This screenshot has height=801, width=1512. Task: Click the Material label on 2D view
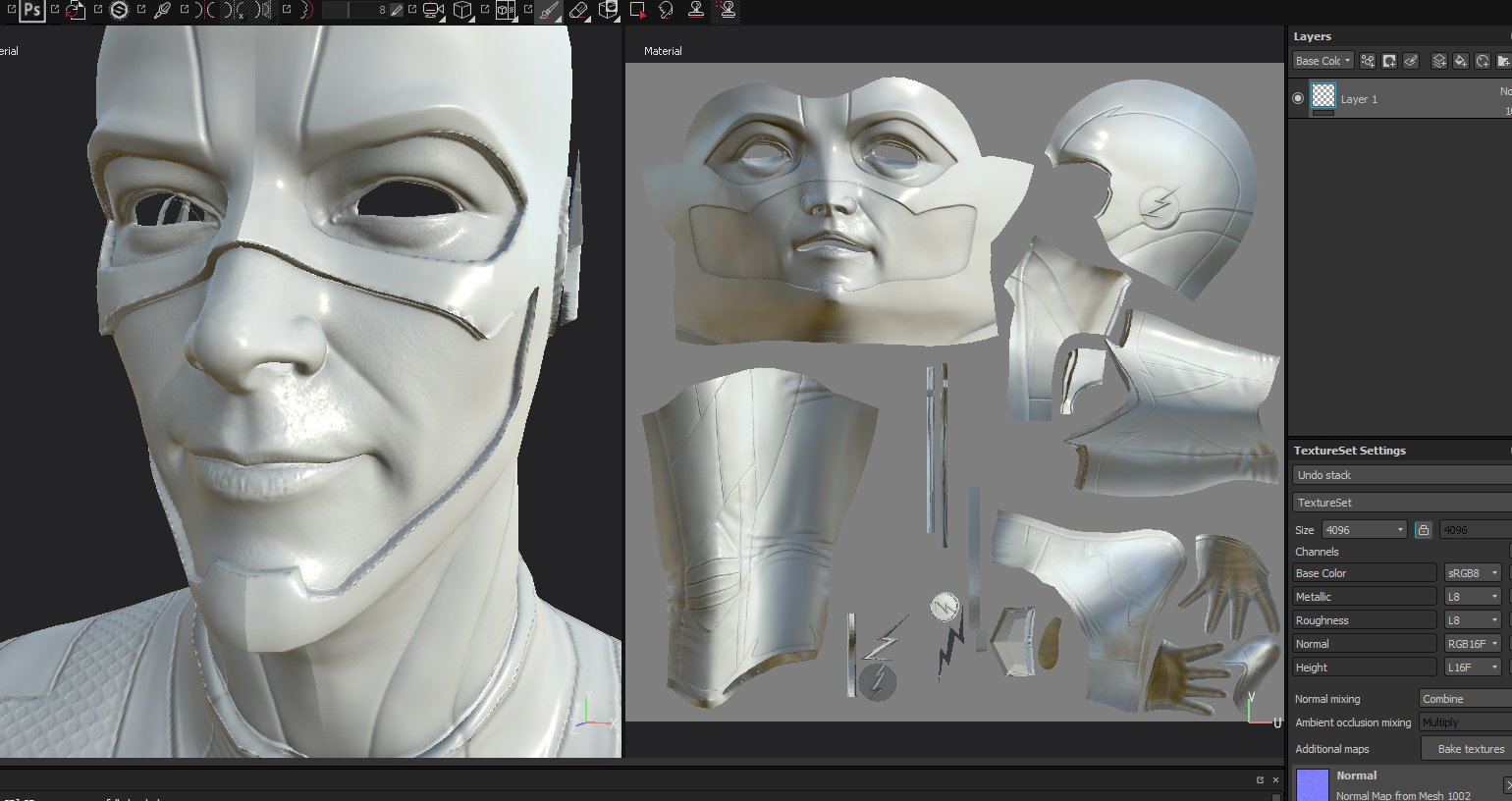click(663, 51)
